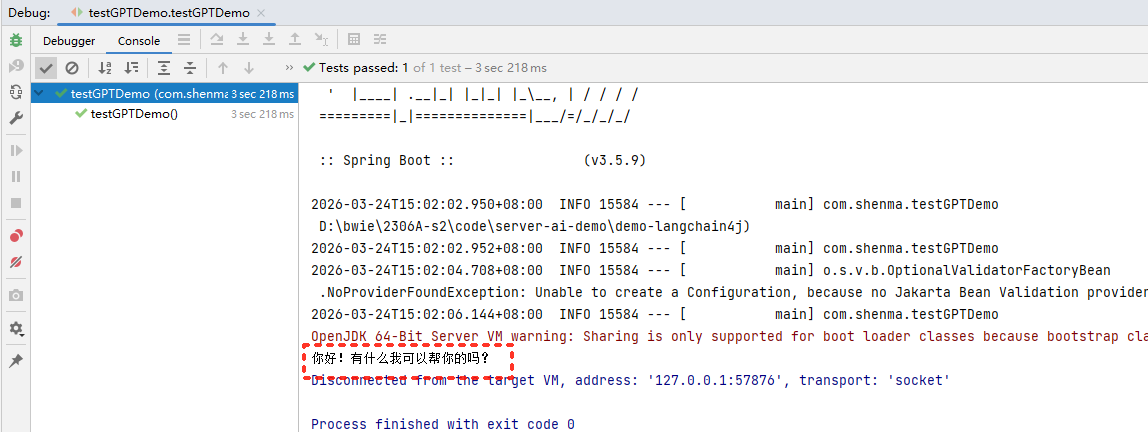This screenshot has width=1148, height=432.
Task: Toggle Show Passed tests checkmark button
Action: pos(46,68)
